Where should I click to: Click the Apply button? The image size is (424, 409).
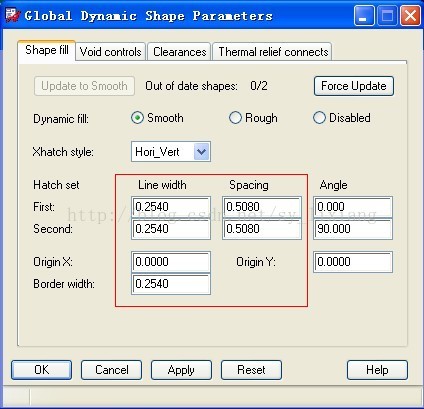(x=181, y=370)
